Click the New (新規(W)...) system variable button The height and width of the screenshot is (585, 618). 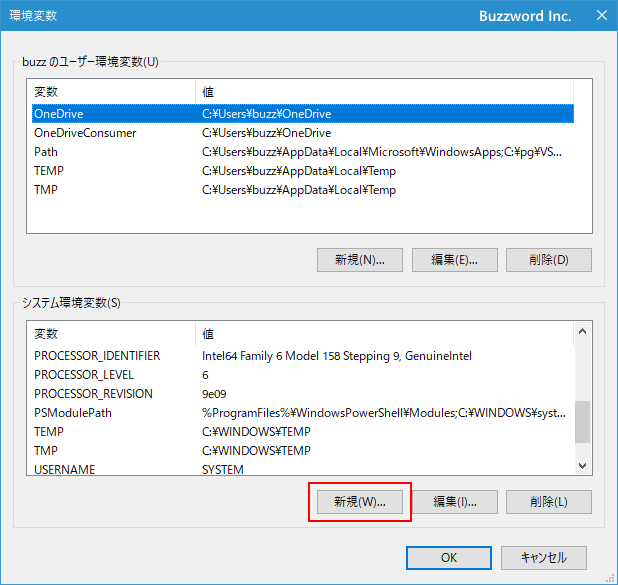(x=359, y=501)
